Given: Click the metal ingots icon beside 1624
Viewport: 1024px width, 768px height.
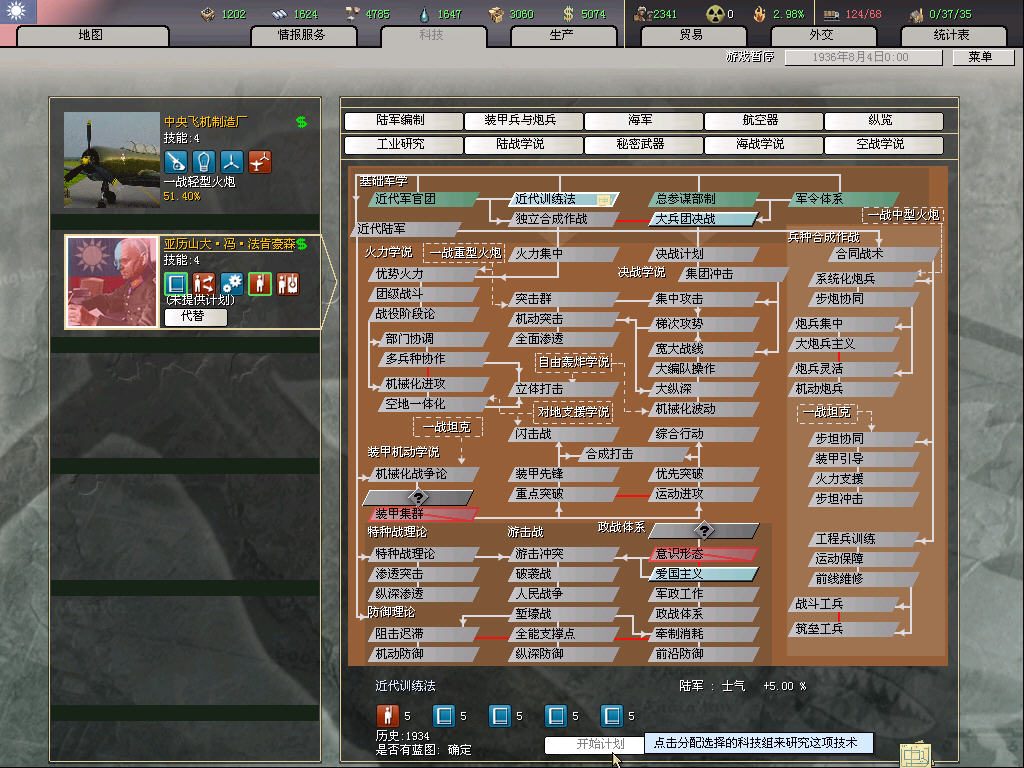Looking at the screenshot, I should click(280, 14).
